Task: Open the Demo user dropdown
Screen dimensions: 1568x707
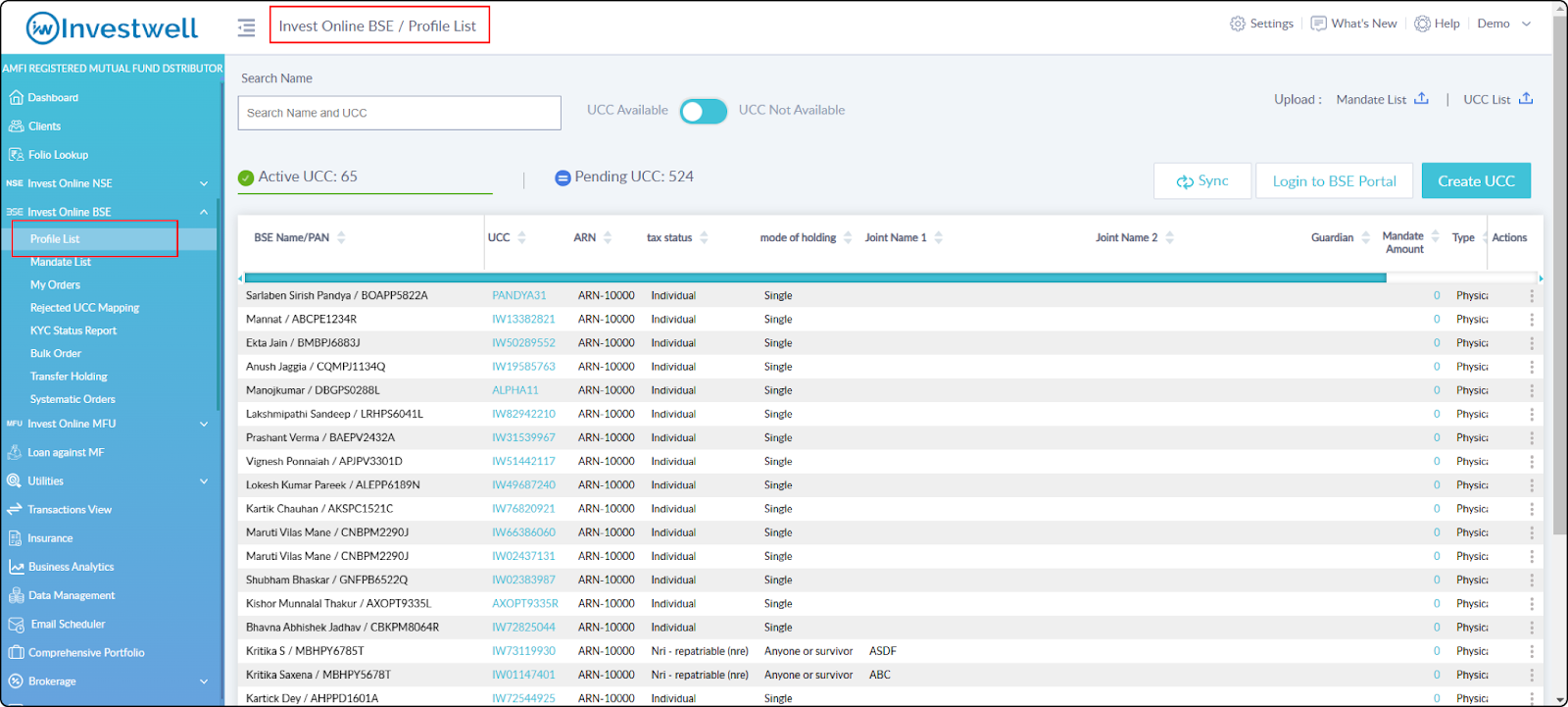Action: (x=1503, y=24)
